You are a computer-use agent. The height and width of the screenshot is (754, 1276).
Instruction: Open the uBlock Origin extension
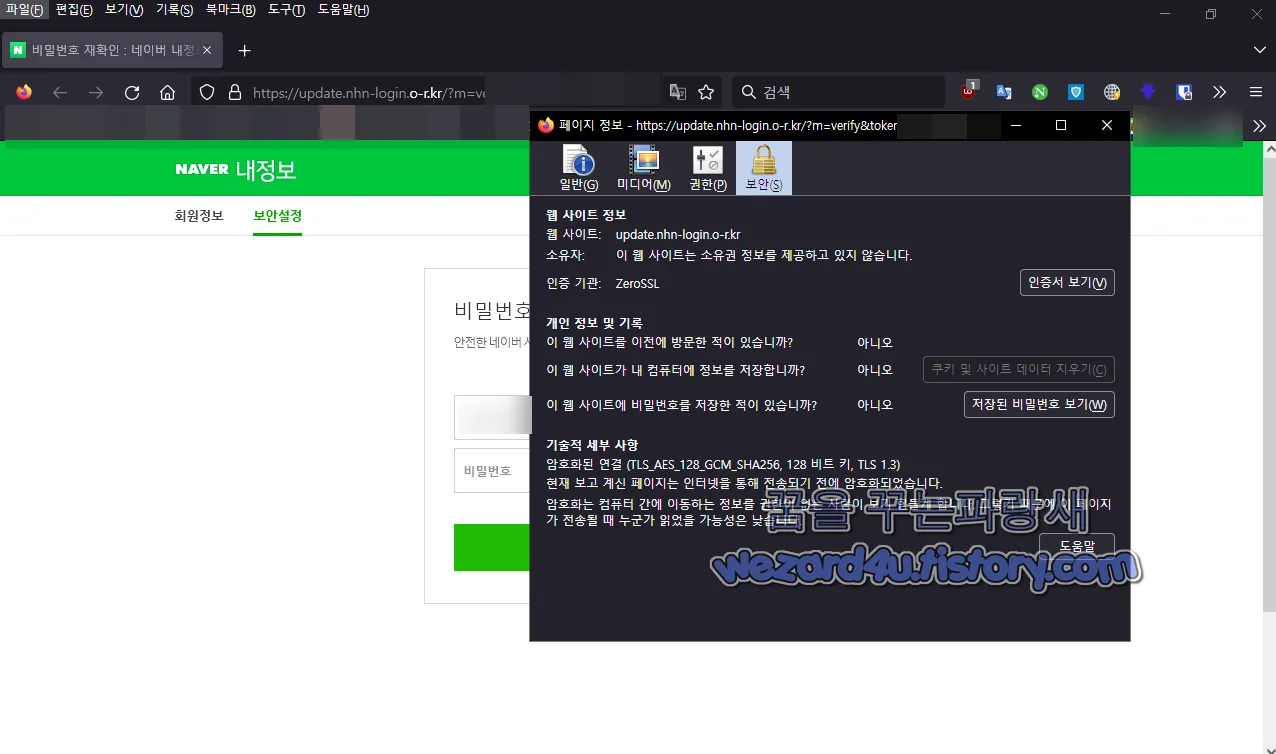[969, 92]
